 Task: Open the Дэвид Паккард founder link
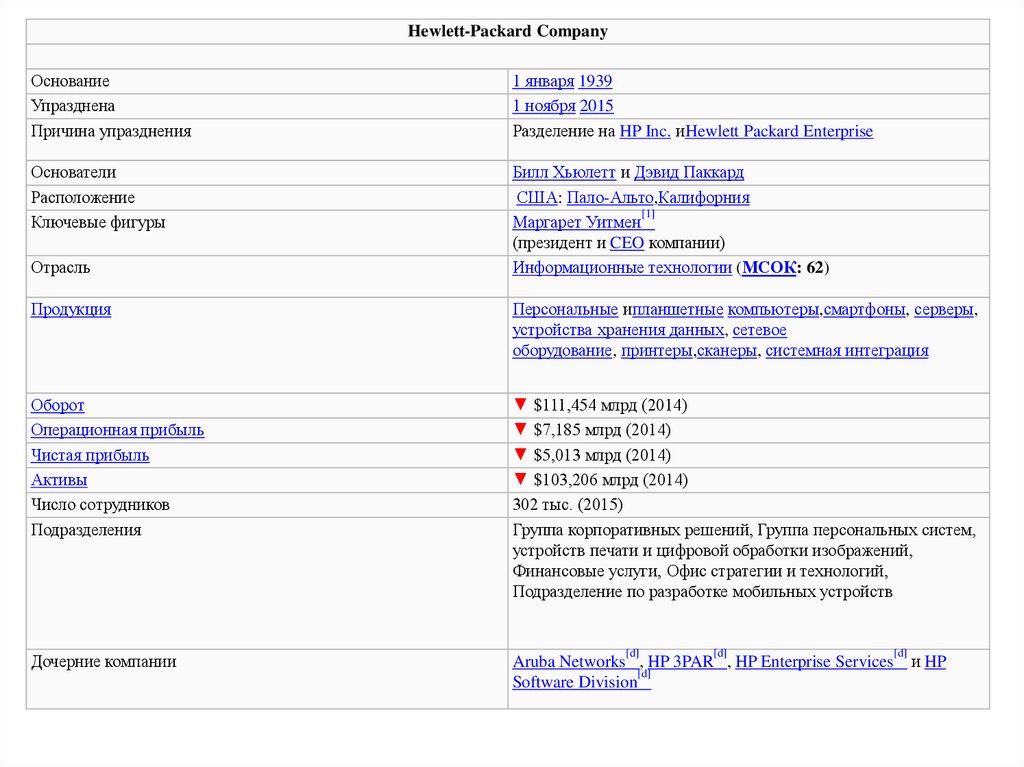(x=688, y=172)
